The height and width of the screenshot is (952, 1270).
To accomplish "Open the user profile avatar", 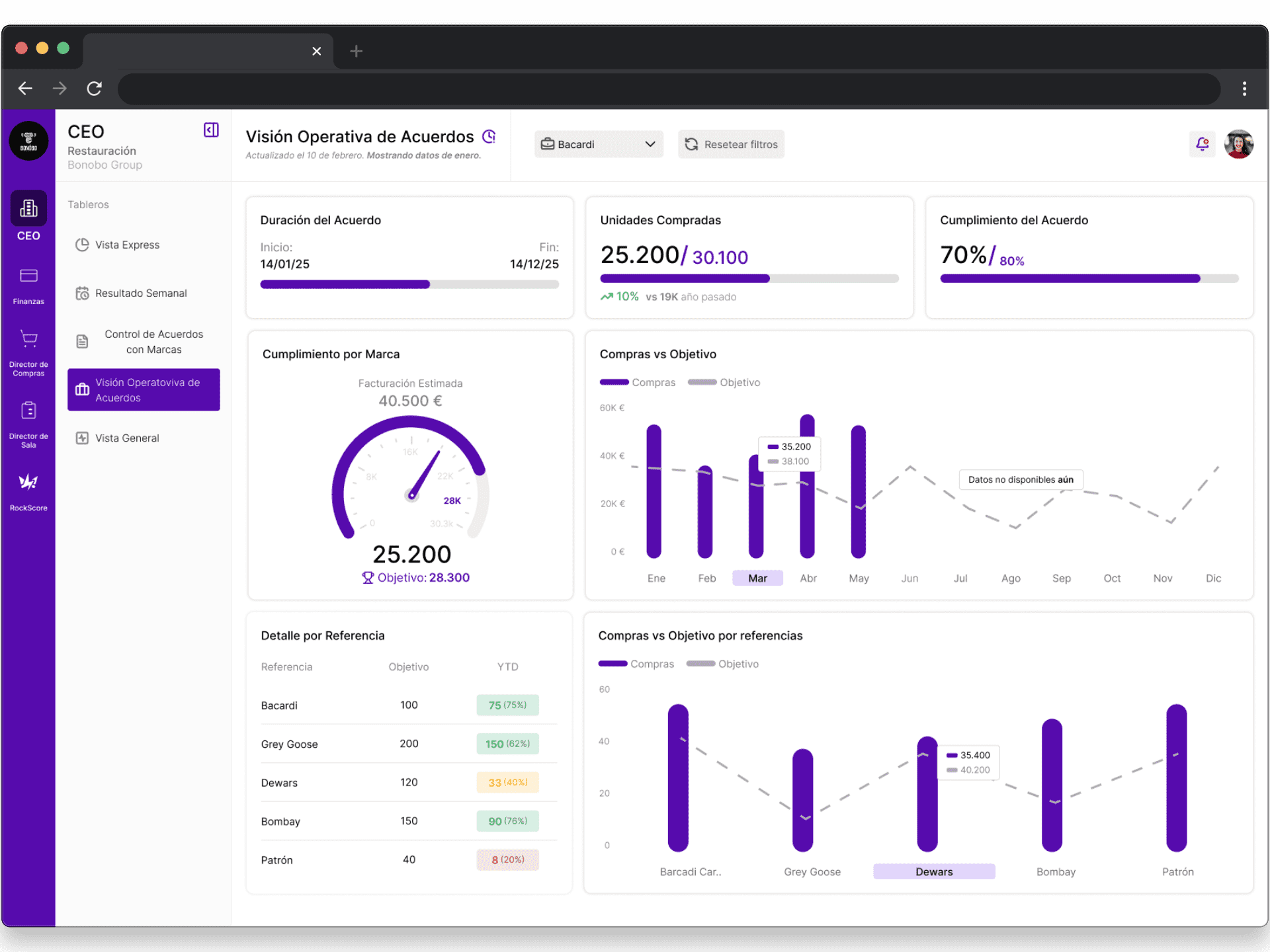I will [x=1239, y=143].
